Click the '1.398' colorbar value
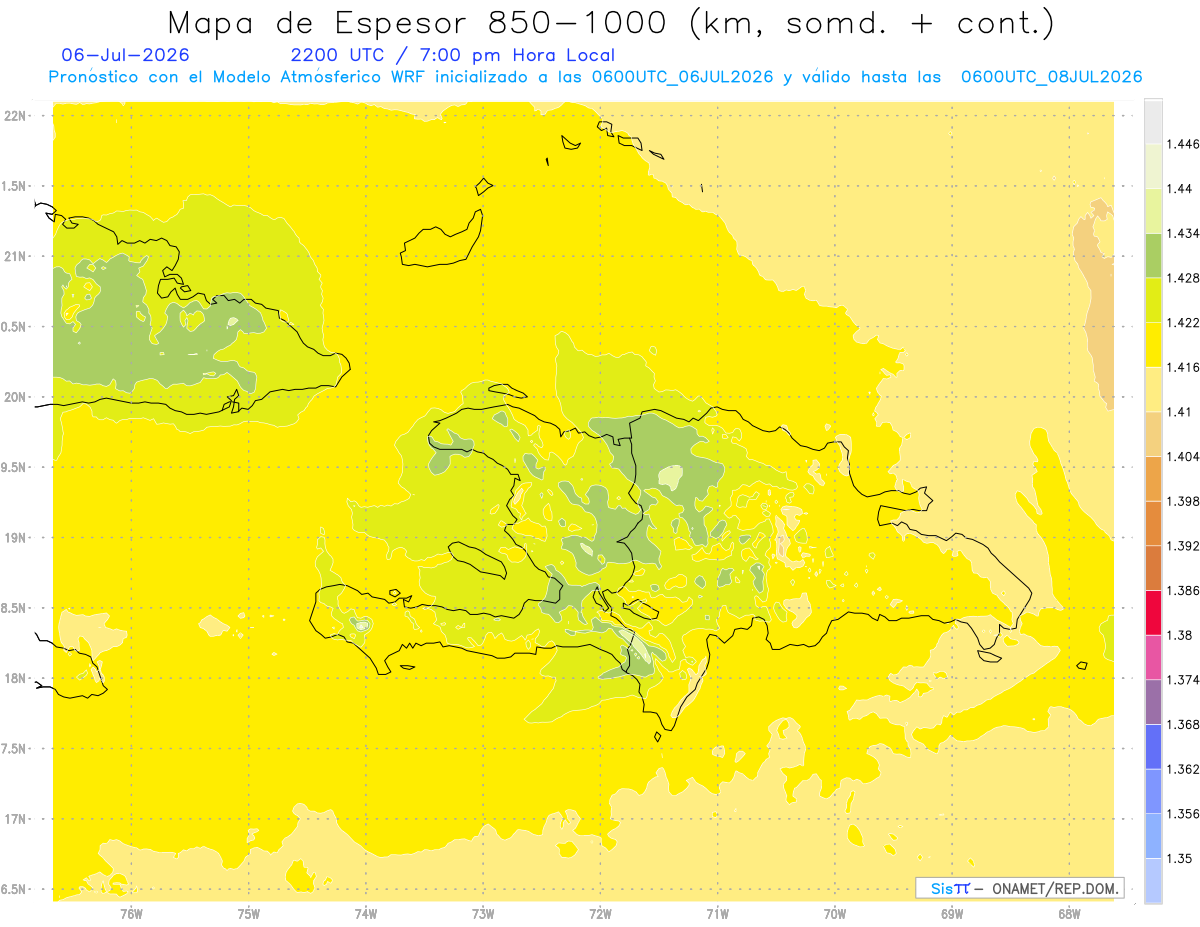The height and width of the screenshot is (927, 1200). click(1184, 501)
